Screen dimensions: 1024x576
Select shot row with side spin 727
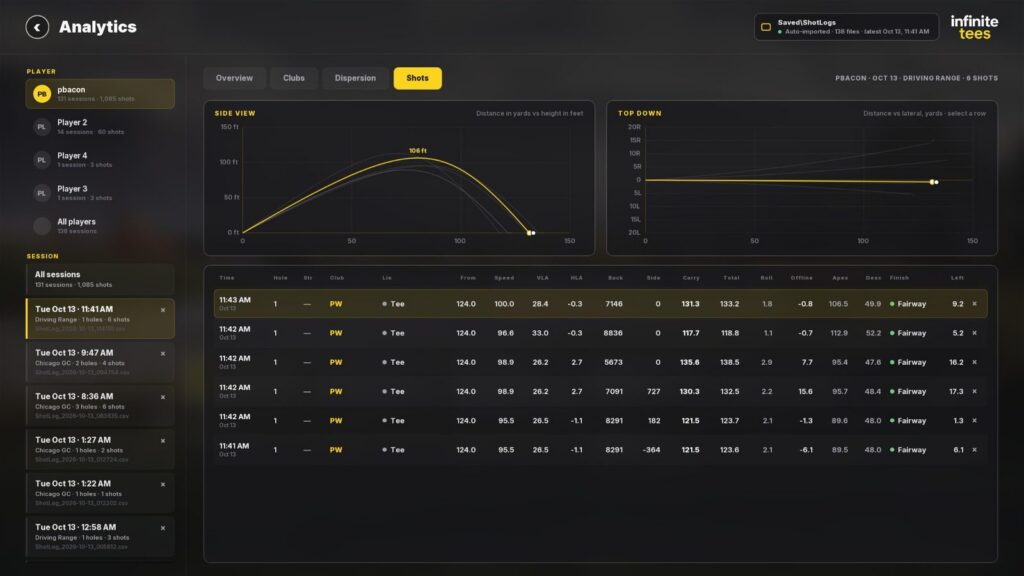600,391
